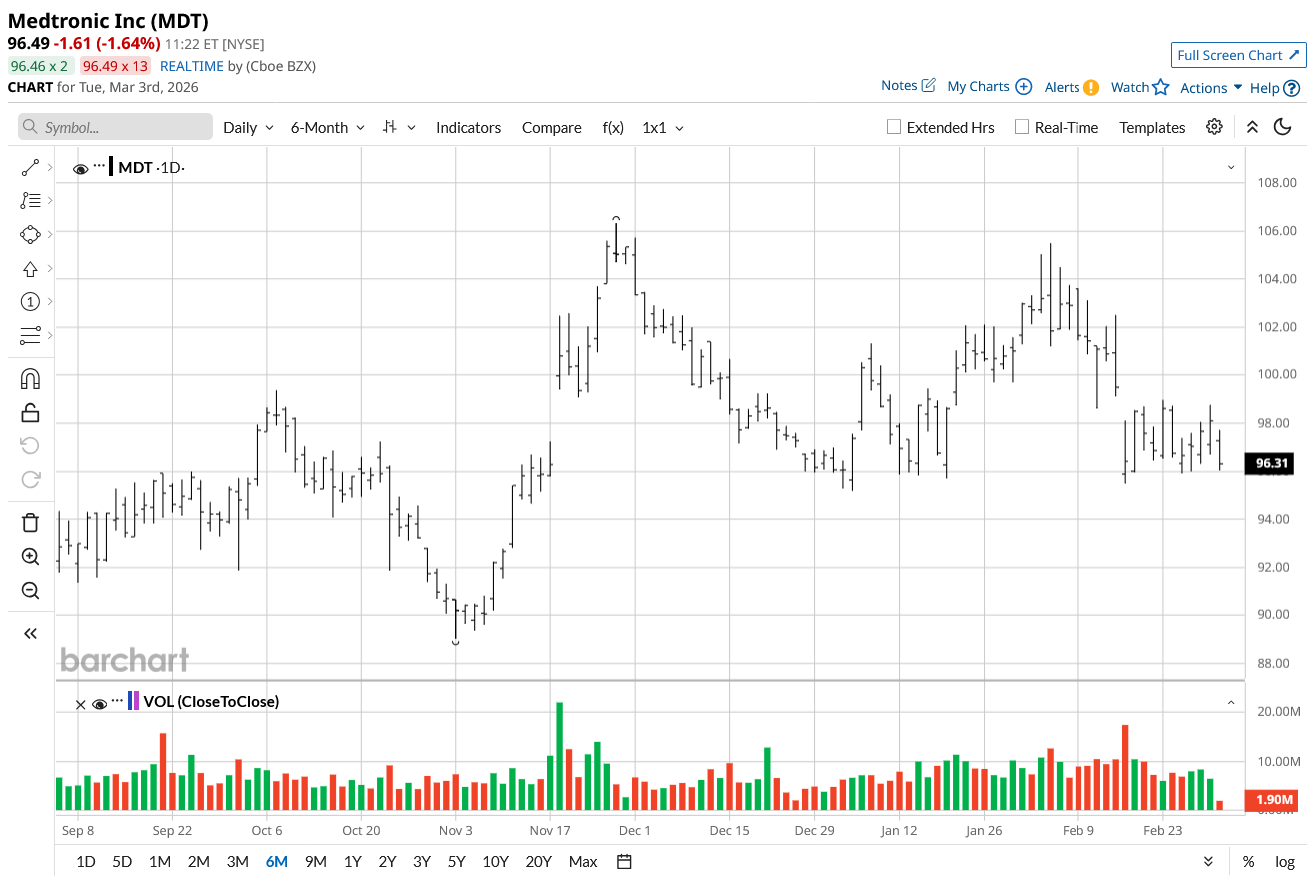Select the 3M range tab
Screen dimensions: 1308x876
[x=237, y=861]
